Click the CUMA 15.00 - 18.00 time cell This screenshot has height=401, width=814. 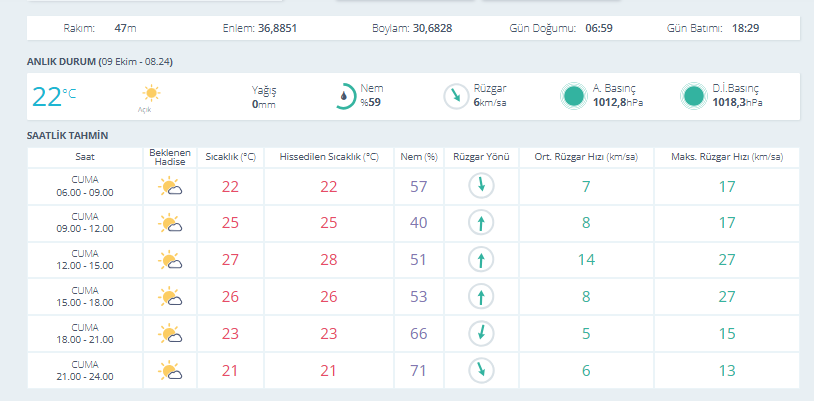point(85,297)
